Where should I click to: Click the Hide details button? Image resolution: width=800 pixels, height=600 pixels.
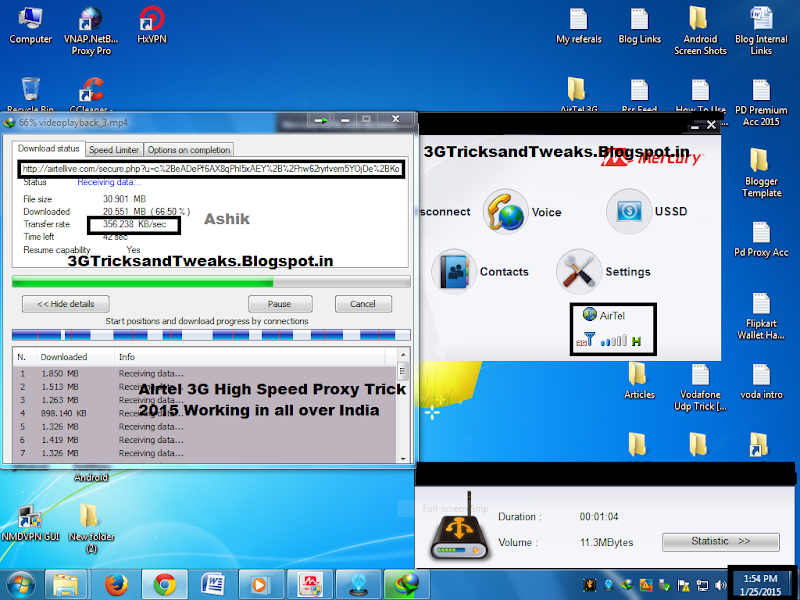tap(65, 304)
